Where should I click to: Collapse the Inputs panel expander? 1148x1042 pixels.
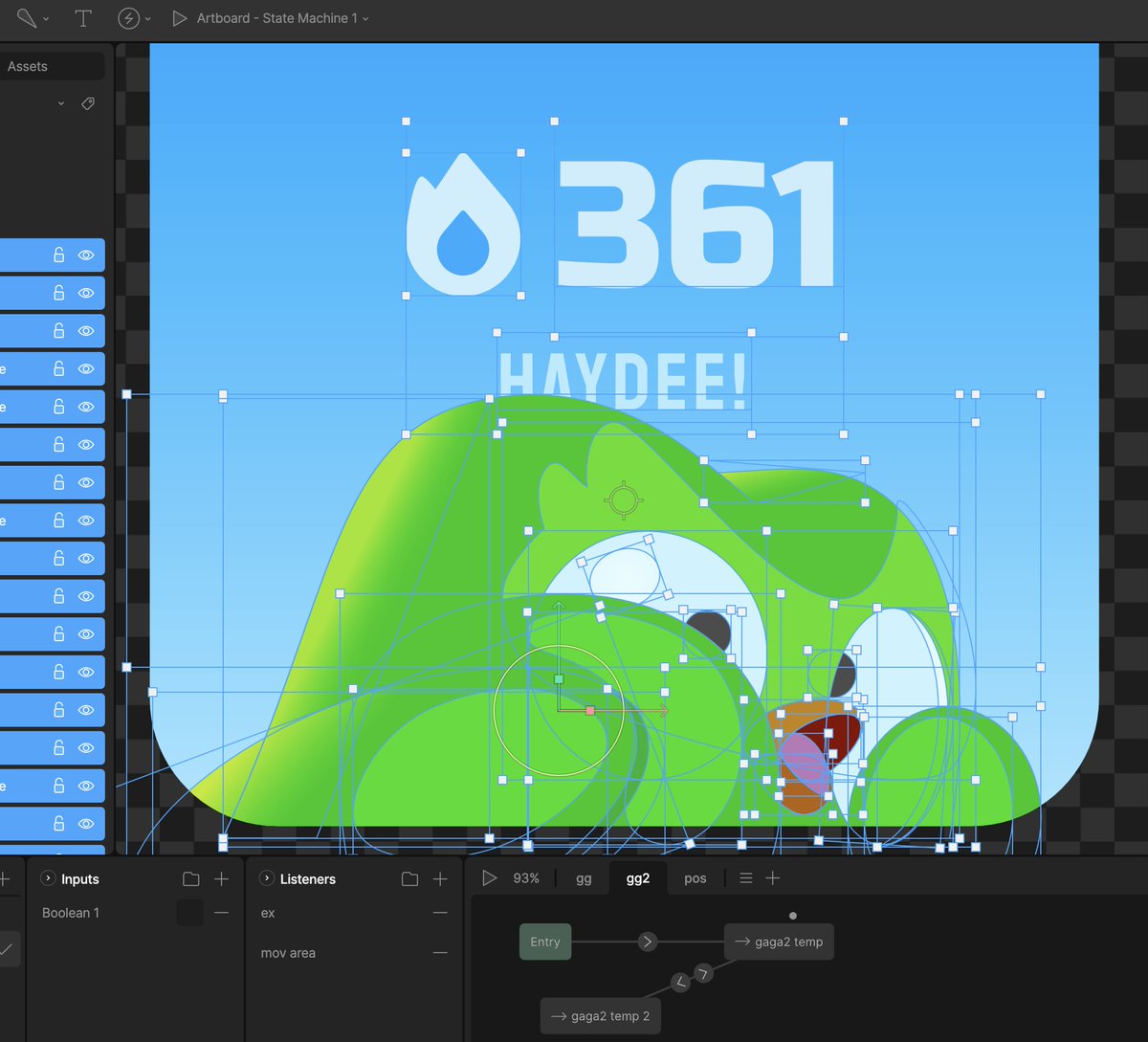pyautogui.click(x=48, y=878)
